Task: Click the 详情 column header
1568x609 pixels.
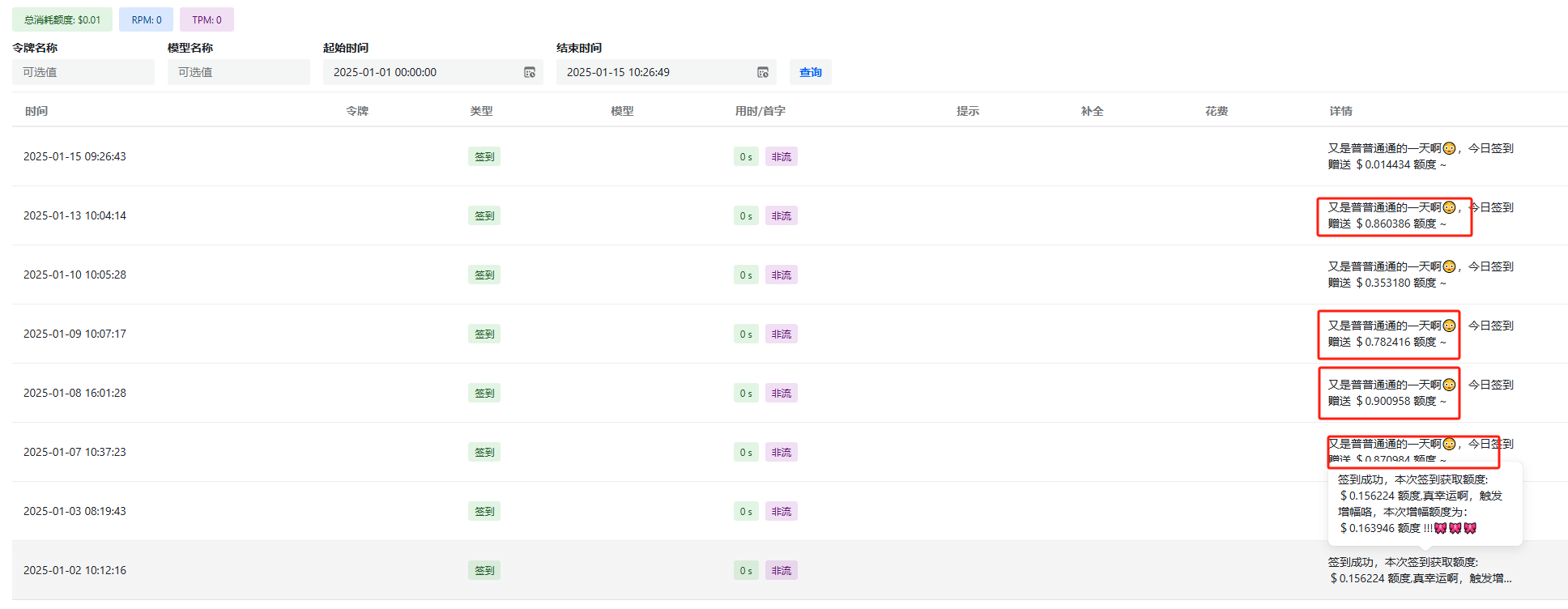Action: [x=1340, y=111]
